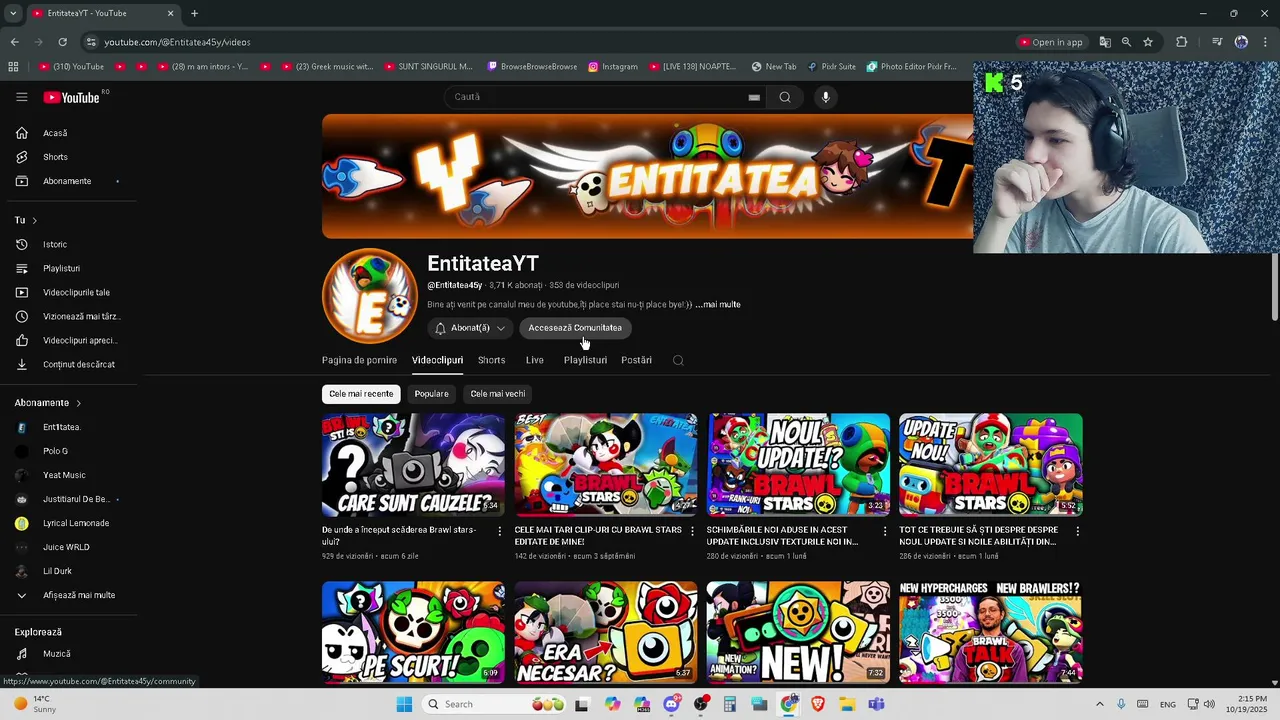Image resolution: width=1280 pixels, height=720 pixels.
Task: Open Instagram bookmark
Action: point(613,67)
